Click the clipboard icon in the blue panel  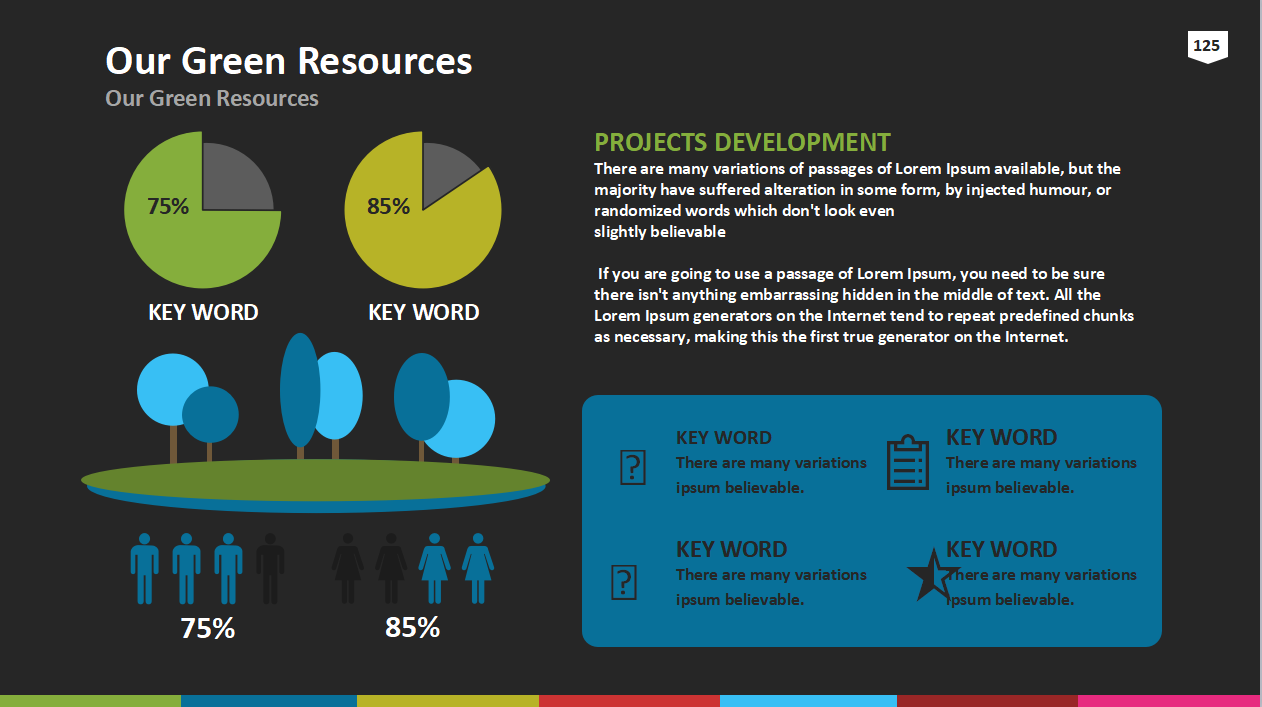(x=908, y=462)
